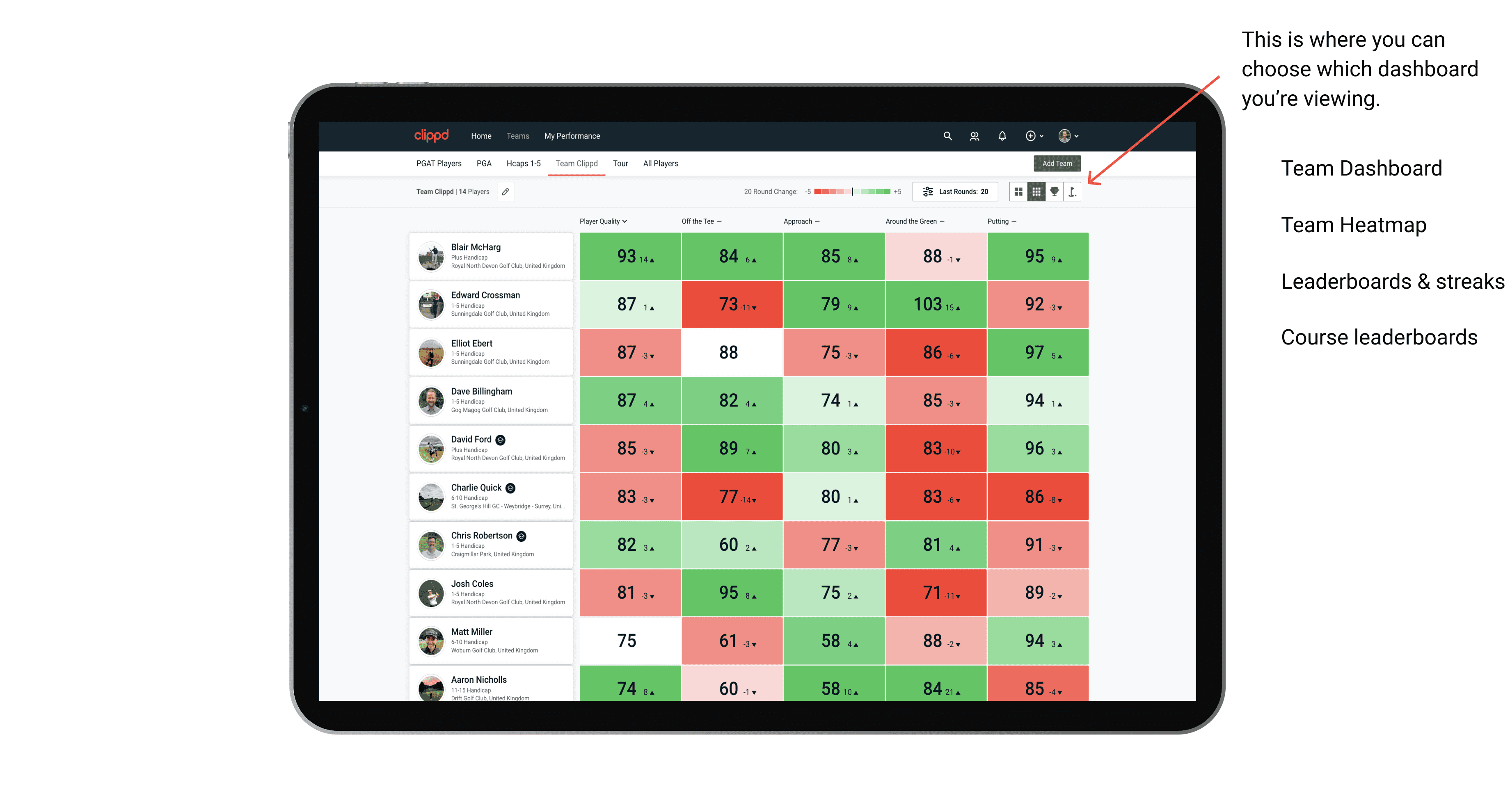The height and width of the screenshot is (812, 1510).
Task: Click the My Performance navigation link
Action: tap(574, 136)
